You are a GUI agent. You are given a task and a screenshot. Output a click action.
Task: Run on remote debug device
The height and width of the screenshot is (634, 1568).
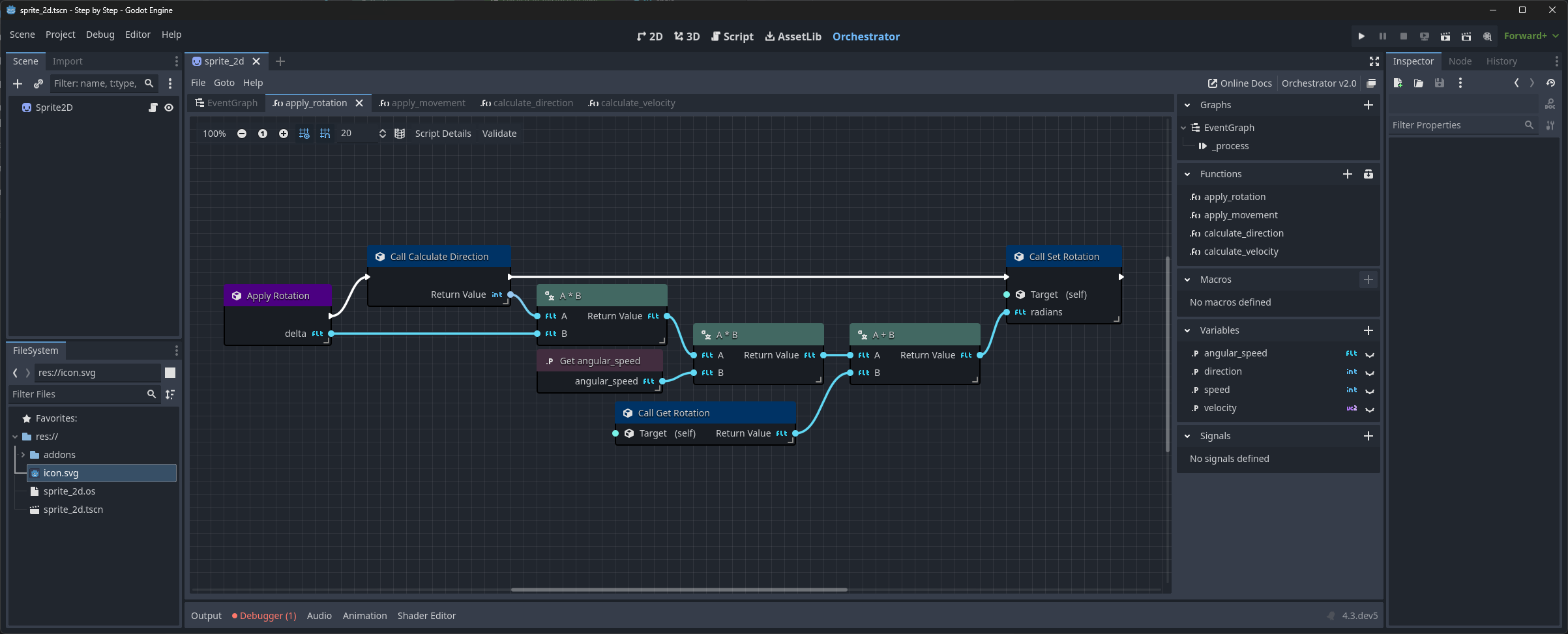1425,36
